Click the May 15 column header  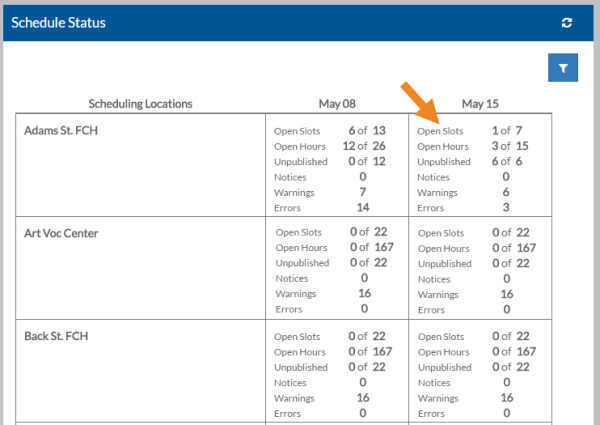[480, 104]
